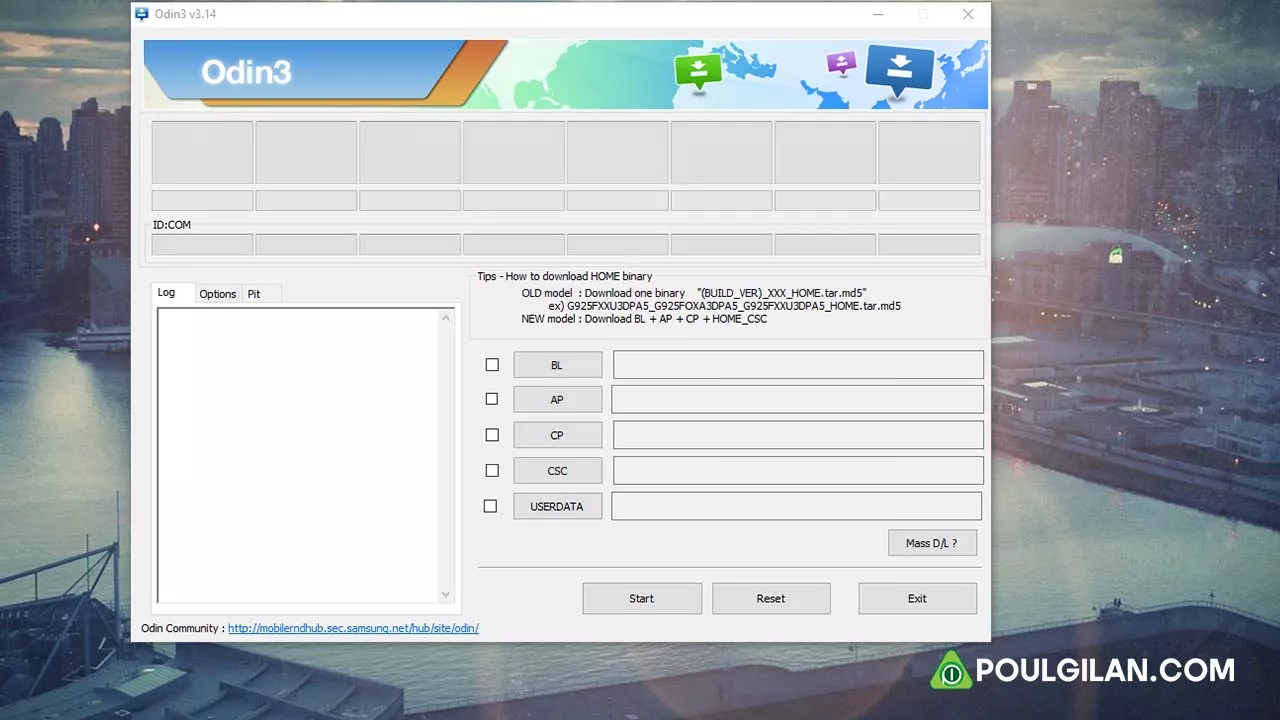Click the CSC file path field
Image resolution: width=1280 pixels, height=720 pixels.
click(x=798, y=470)
